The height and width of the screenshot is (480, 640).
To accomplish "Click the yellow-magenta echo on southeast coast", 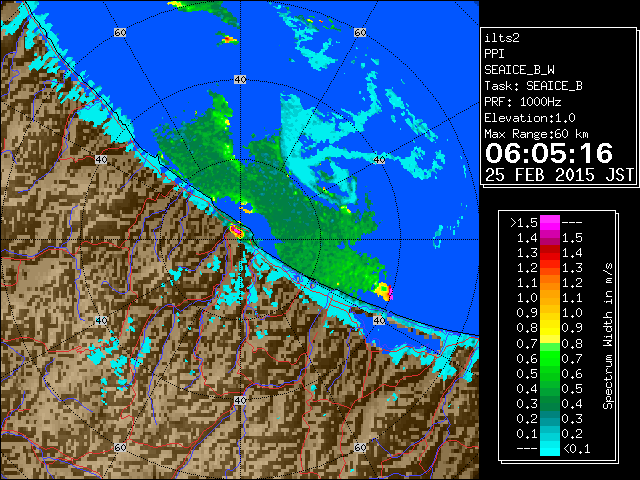I will pos(384,291).
